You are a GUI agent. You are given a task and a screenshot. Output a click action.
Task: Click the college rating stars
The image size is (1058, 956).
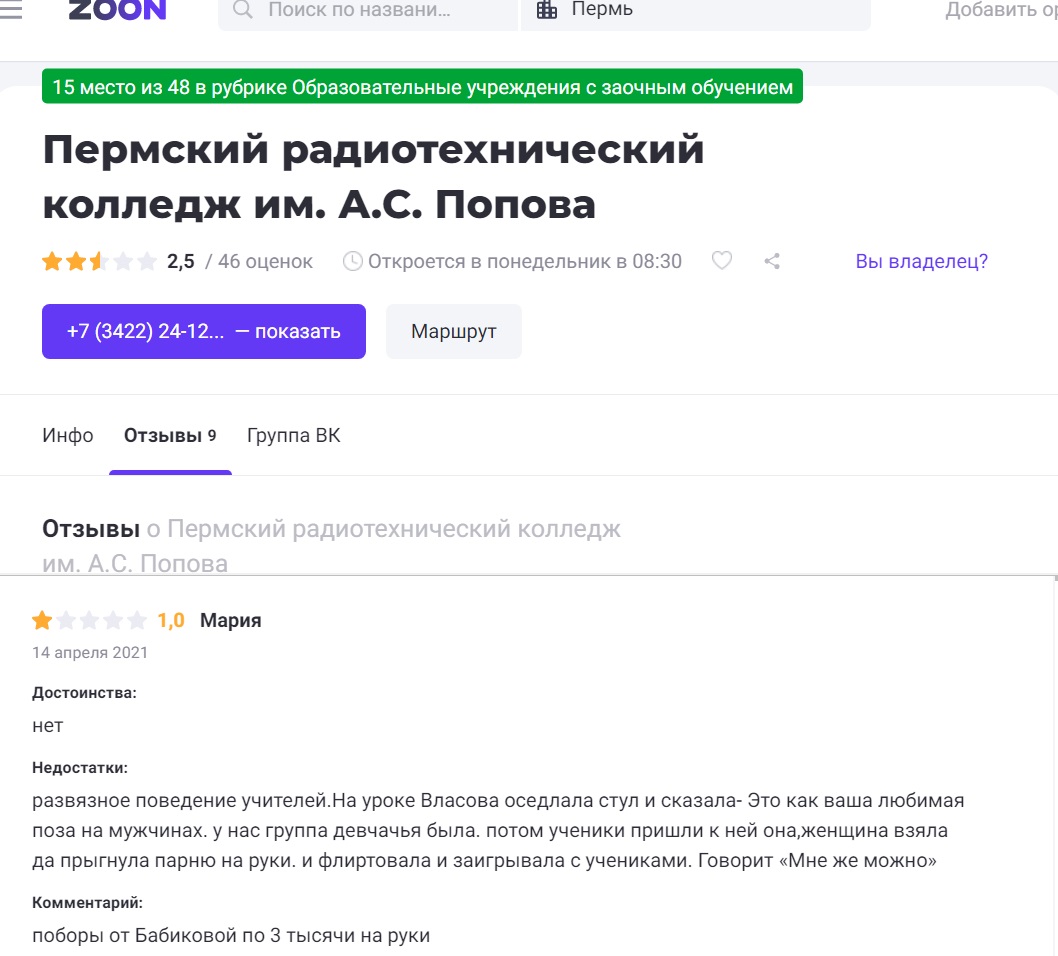click(99, 261)
